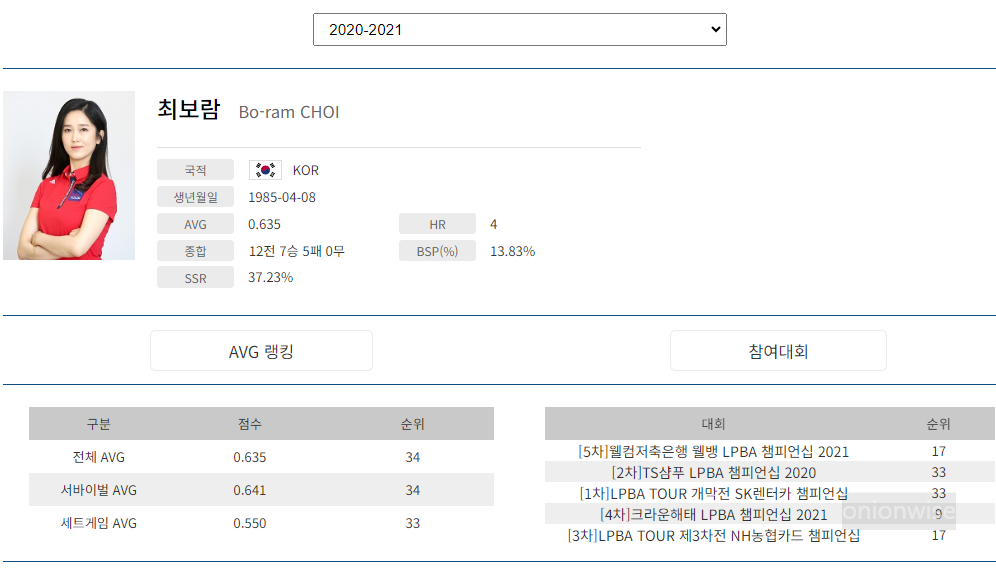
Task: Click the BSP(%) label
Action: (x=437, y=251)
